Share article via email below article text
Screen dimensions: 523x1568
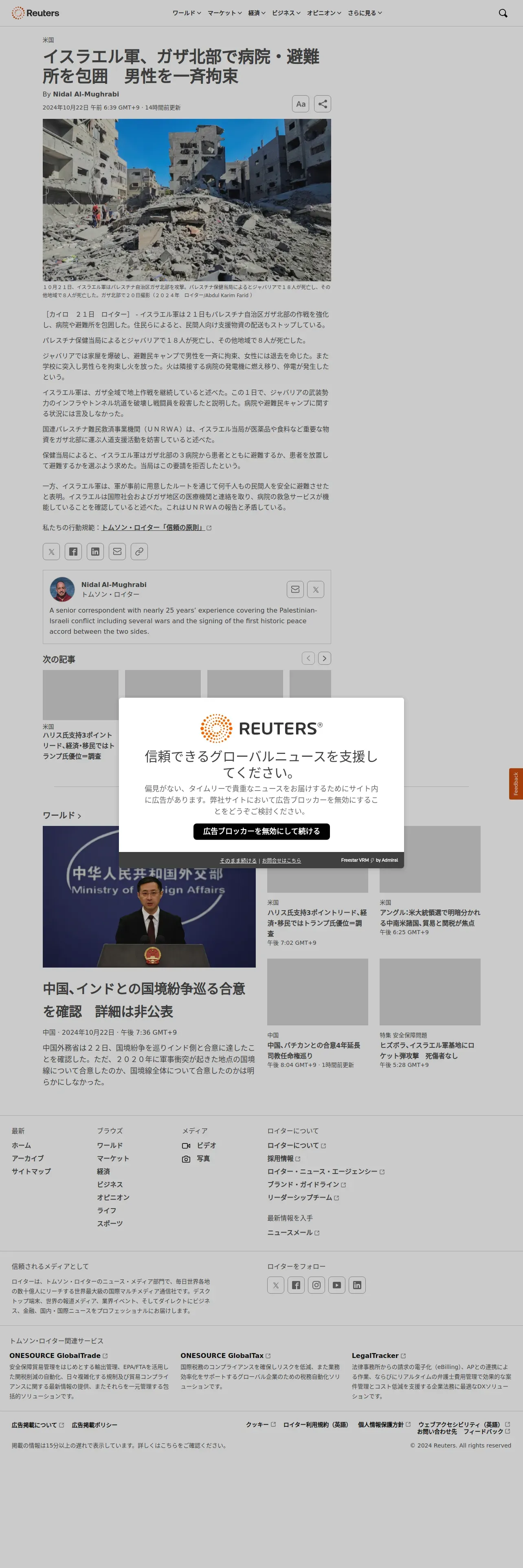(x=117, y=552)
